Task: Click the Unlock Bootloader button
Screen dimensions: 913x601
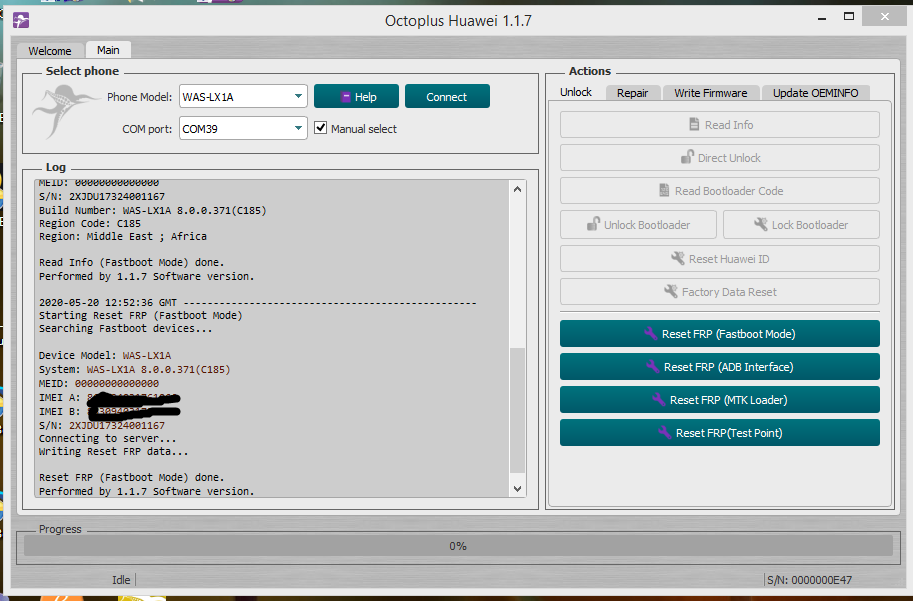Action: pyautogui.click(x=638, y=225)
